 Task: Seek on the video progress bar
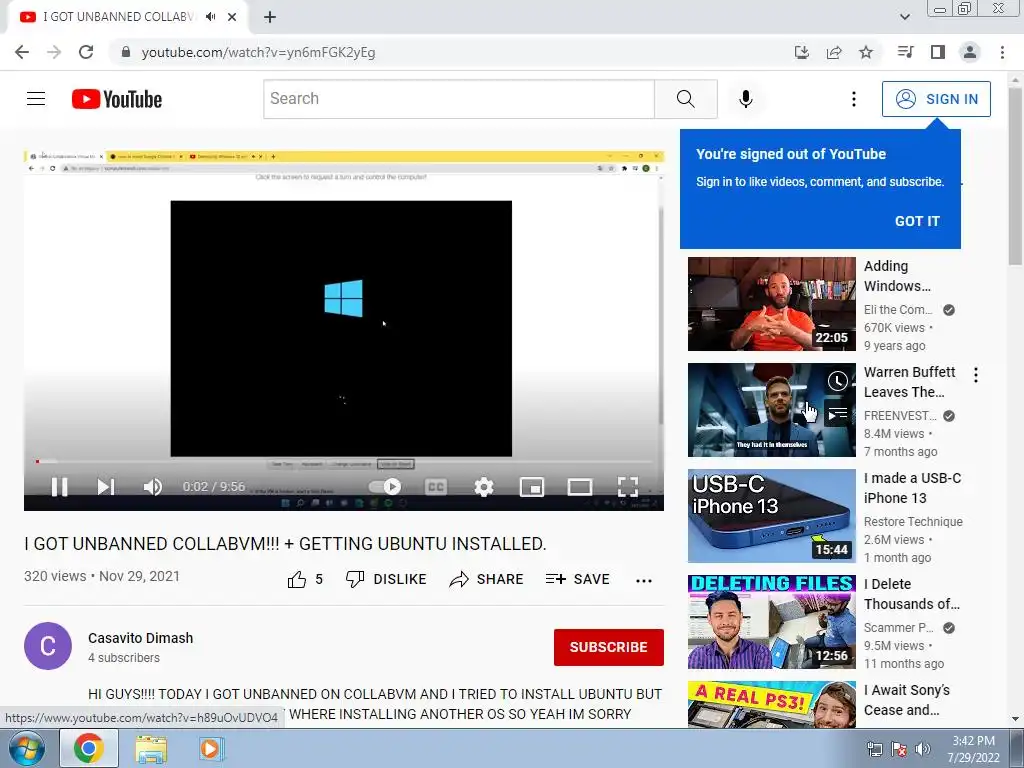(x=344, y=462)
